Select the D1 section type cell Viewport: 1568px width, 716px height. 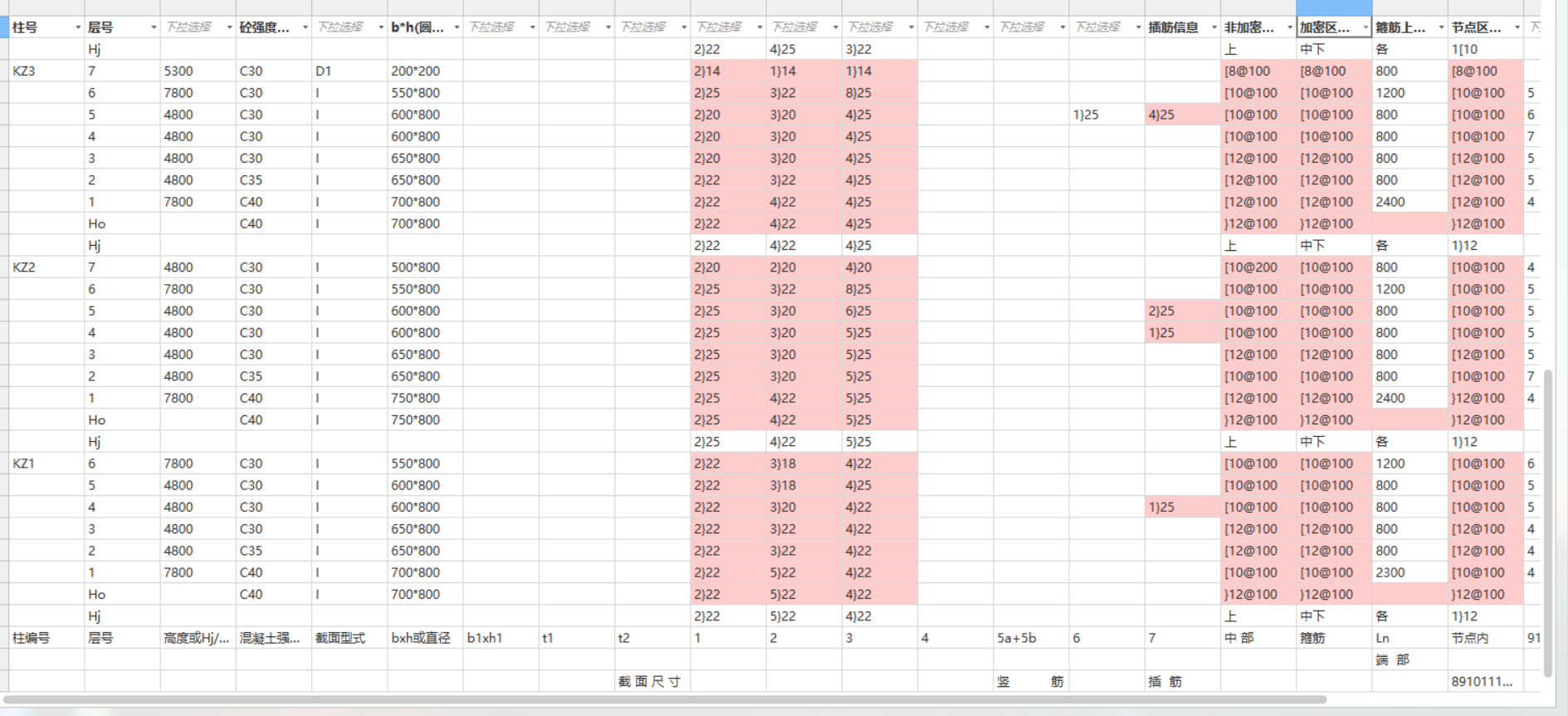pyautogui.click(x=349, y=71)
